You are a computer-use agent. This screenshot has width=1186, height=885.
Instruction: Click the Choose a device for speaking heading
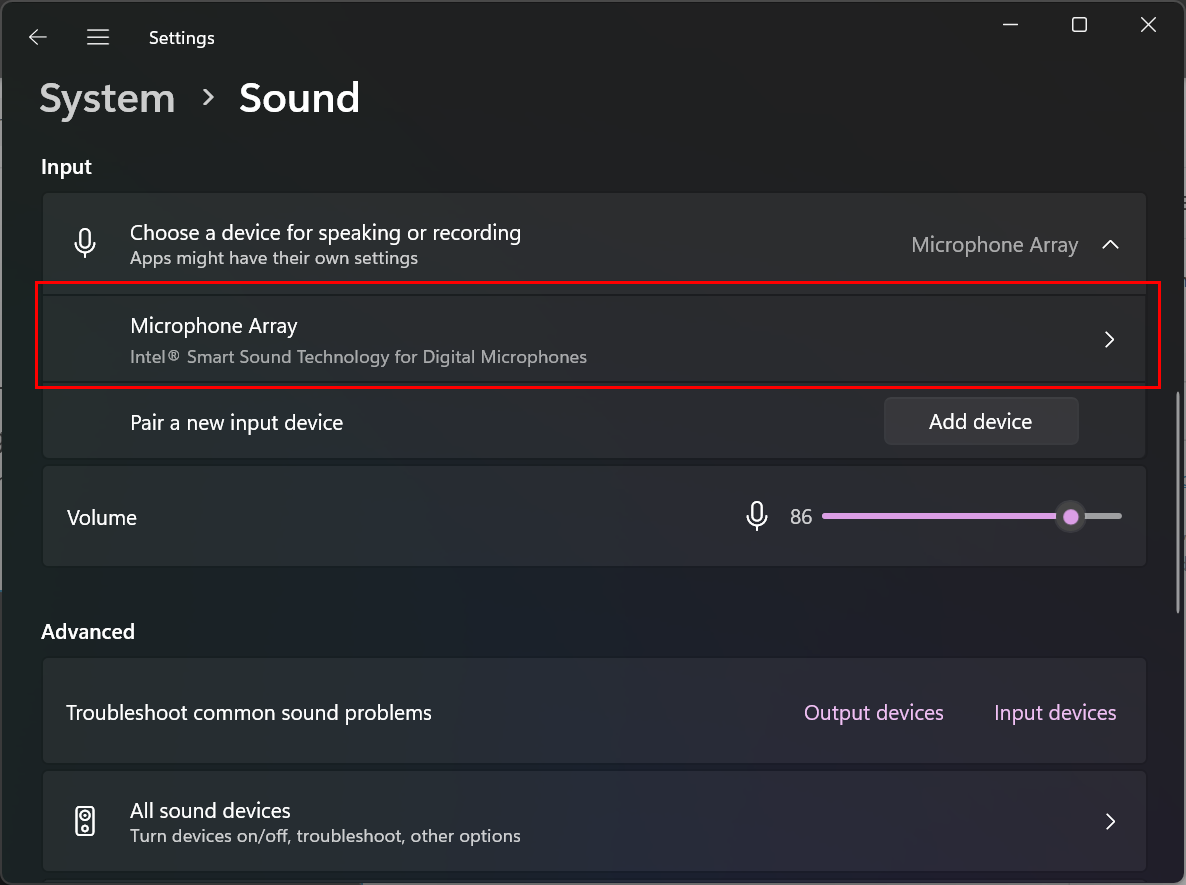tap(325, 233)
